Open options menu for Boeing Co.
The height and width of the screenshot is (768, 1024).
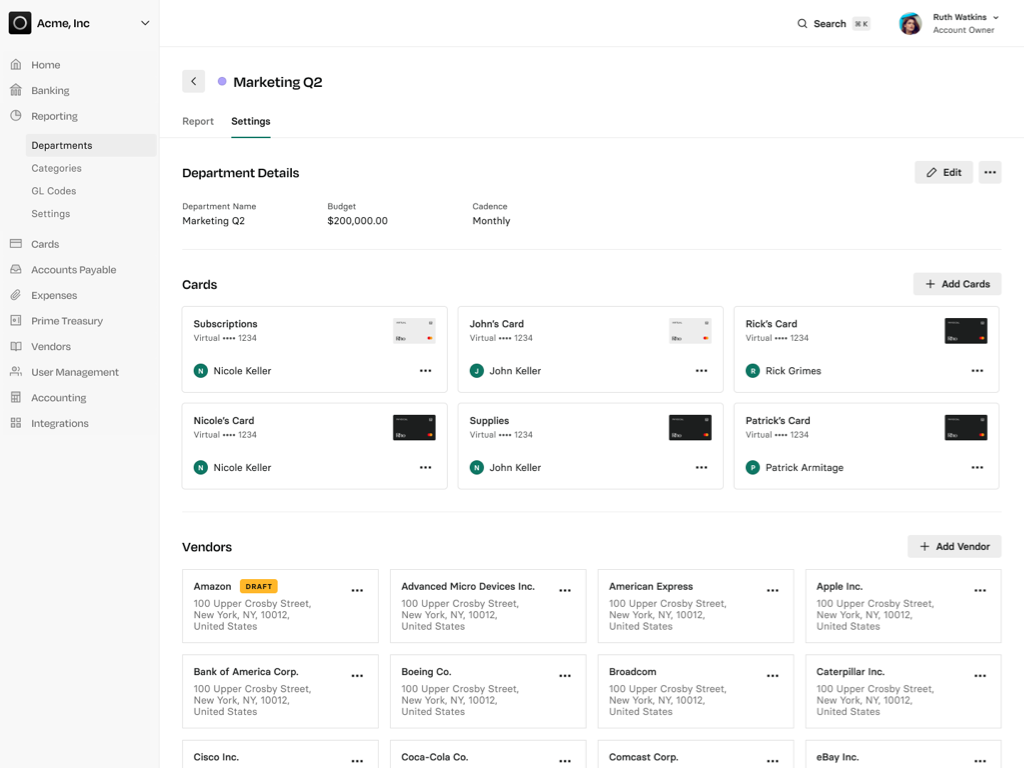[565, 676]
